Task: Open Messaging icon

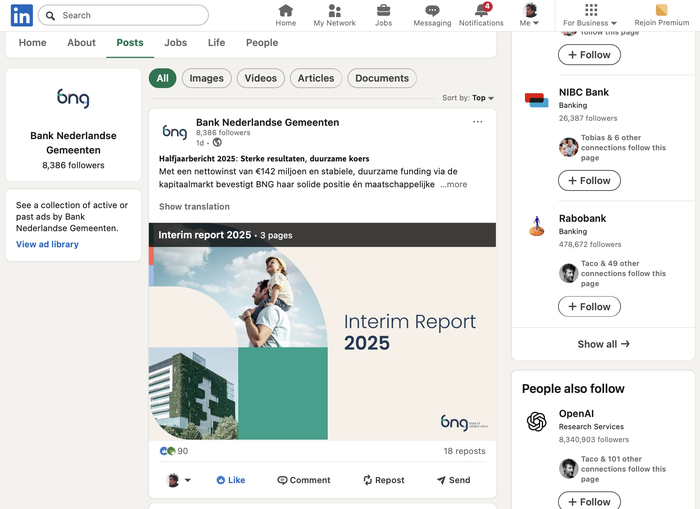Action: coord(432,10)
